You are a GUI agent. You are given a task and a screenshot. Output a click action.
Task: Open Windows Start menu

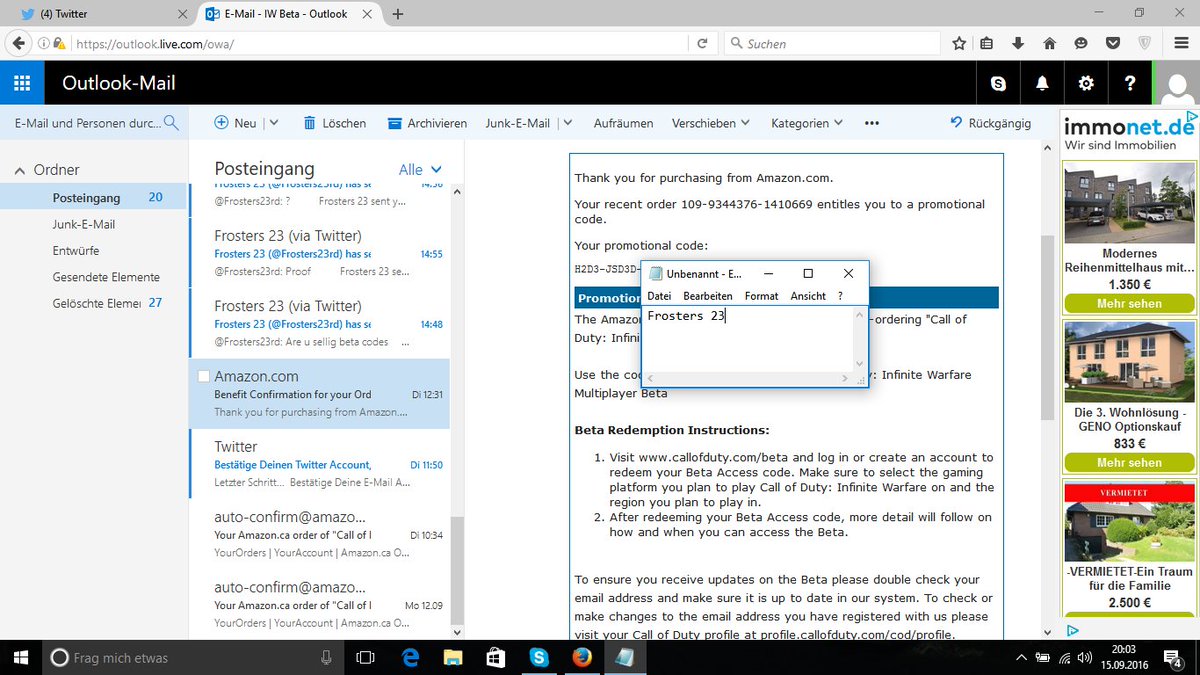20,657
